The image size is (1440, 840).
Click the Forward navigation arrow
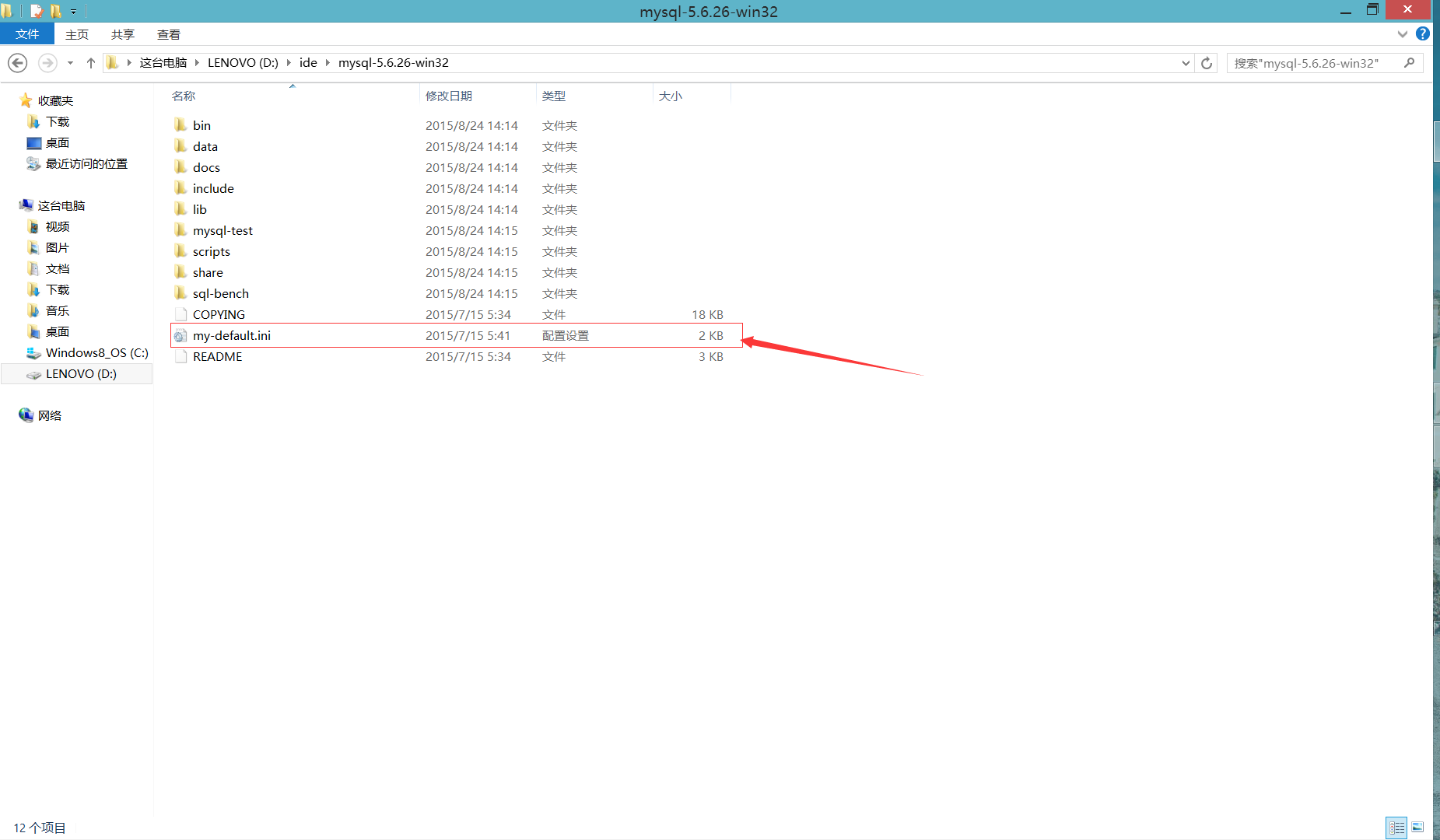coord(47,62)
